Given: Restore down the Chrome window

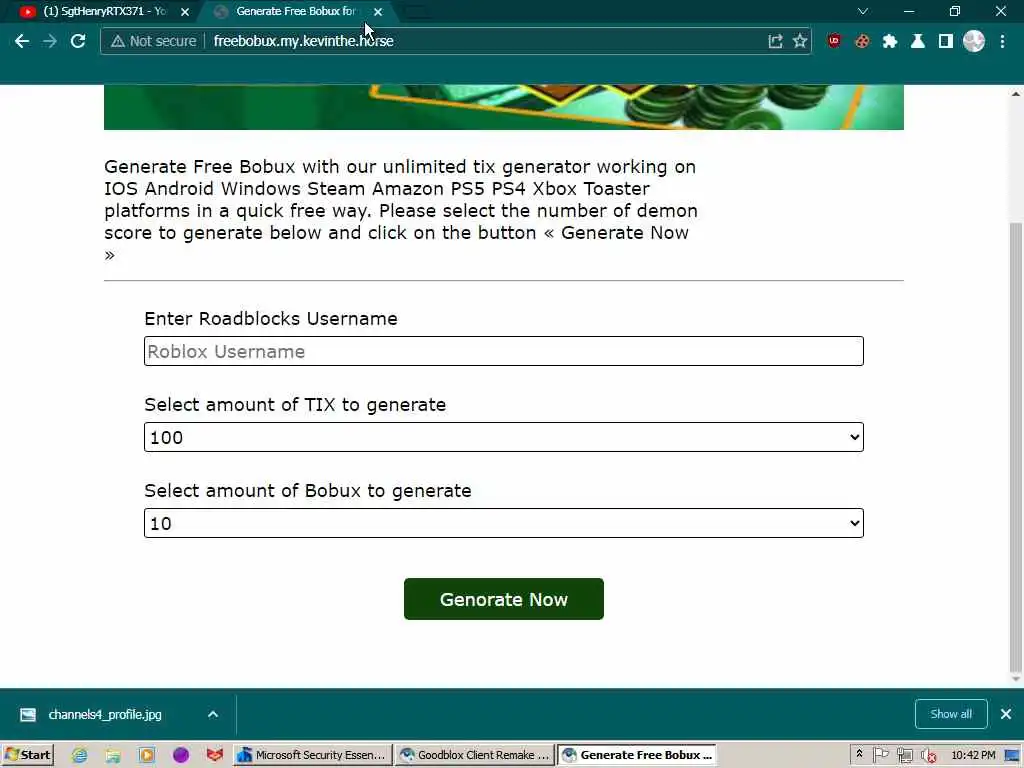Looking at the screenshot, I should pyautogui.click(x=955, y=11).
